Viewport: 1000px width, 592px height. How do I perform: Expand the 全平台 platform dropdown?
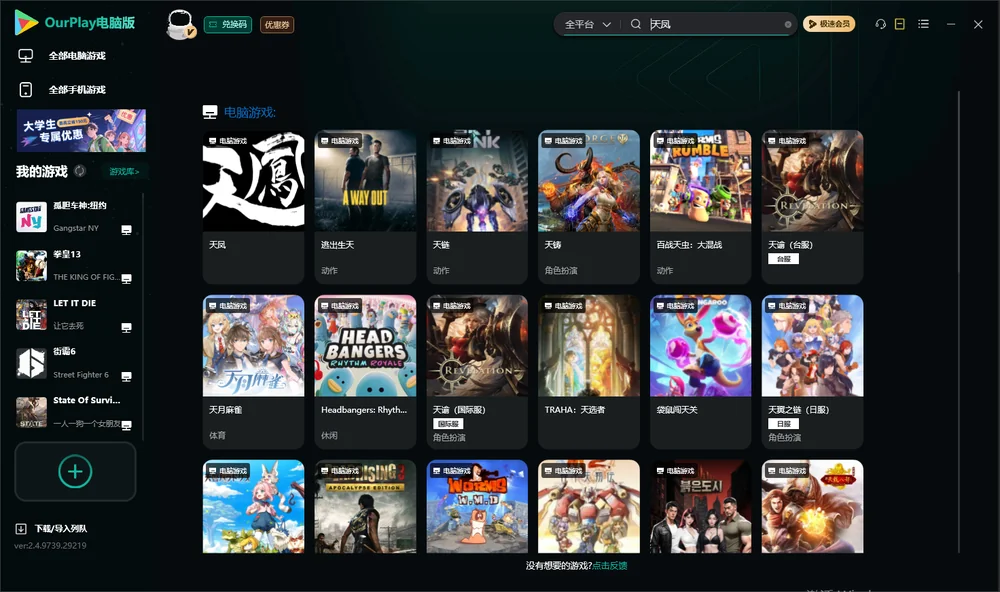coord(588,24)
